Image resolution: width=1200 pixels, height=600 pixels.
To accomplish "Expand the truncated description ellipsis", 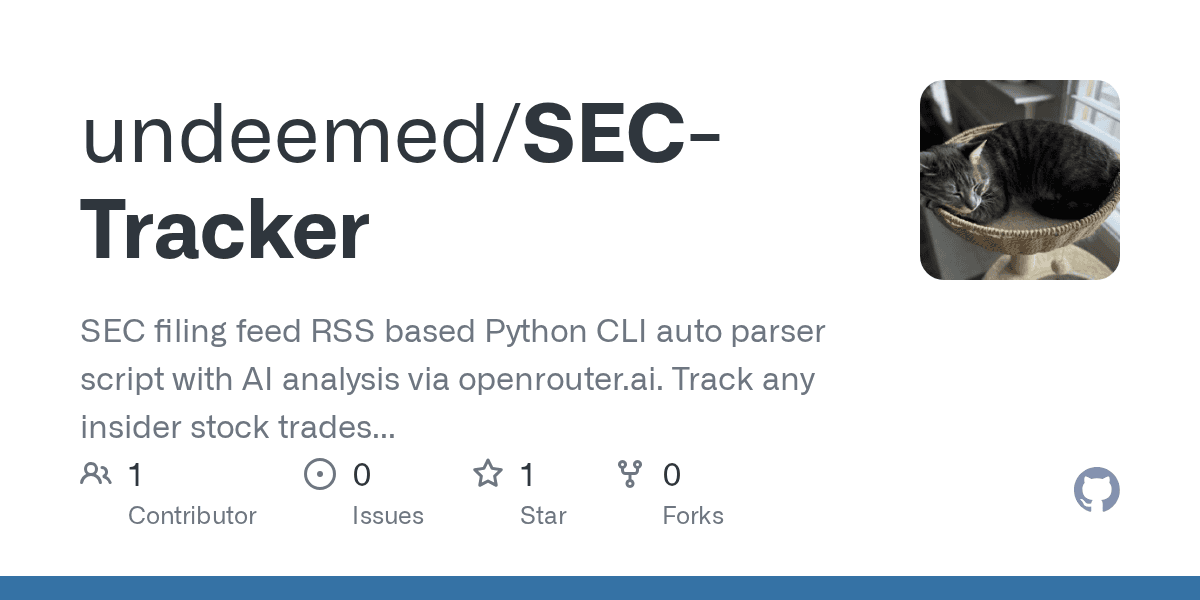I will 383,428.
